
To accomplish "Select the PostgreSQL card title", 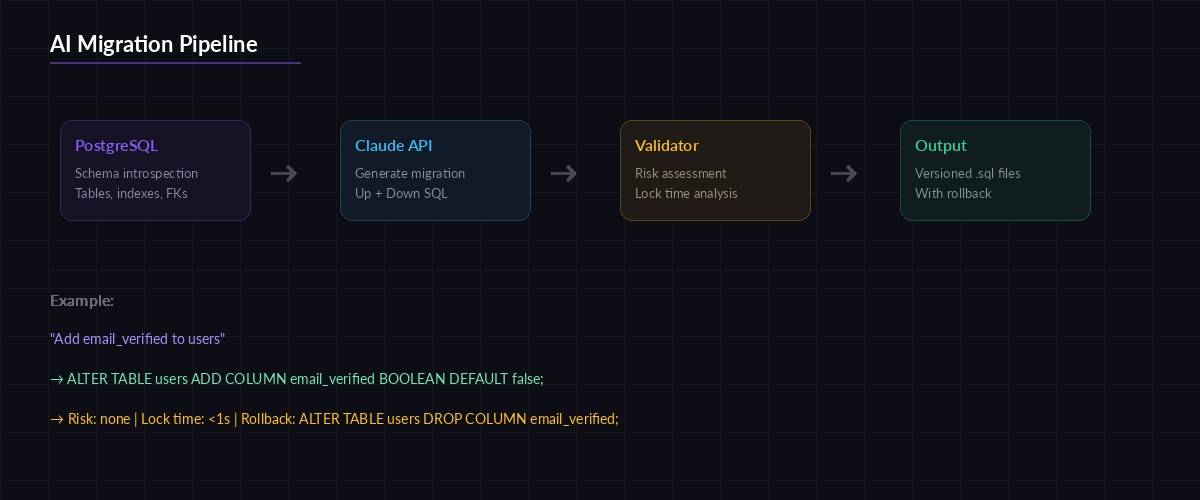I will tap(116, 146).
